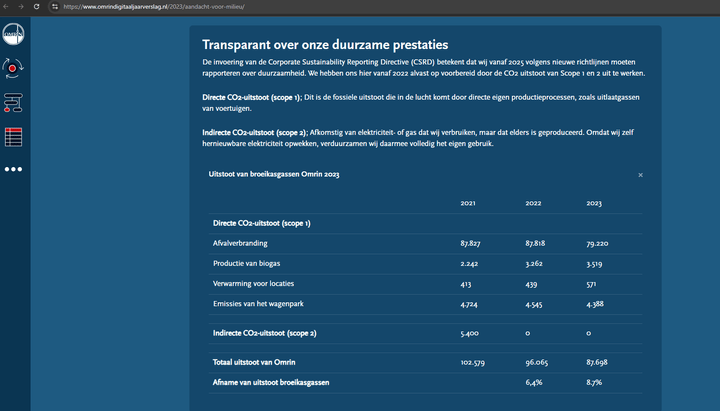The width and height of the screenshot is (720, 411).
Task: Select the 'Afvalverbranding' row label
Action: point(240,243)
